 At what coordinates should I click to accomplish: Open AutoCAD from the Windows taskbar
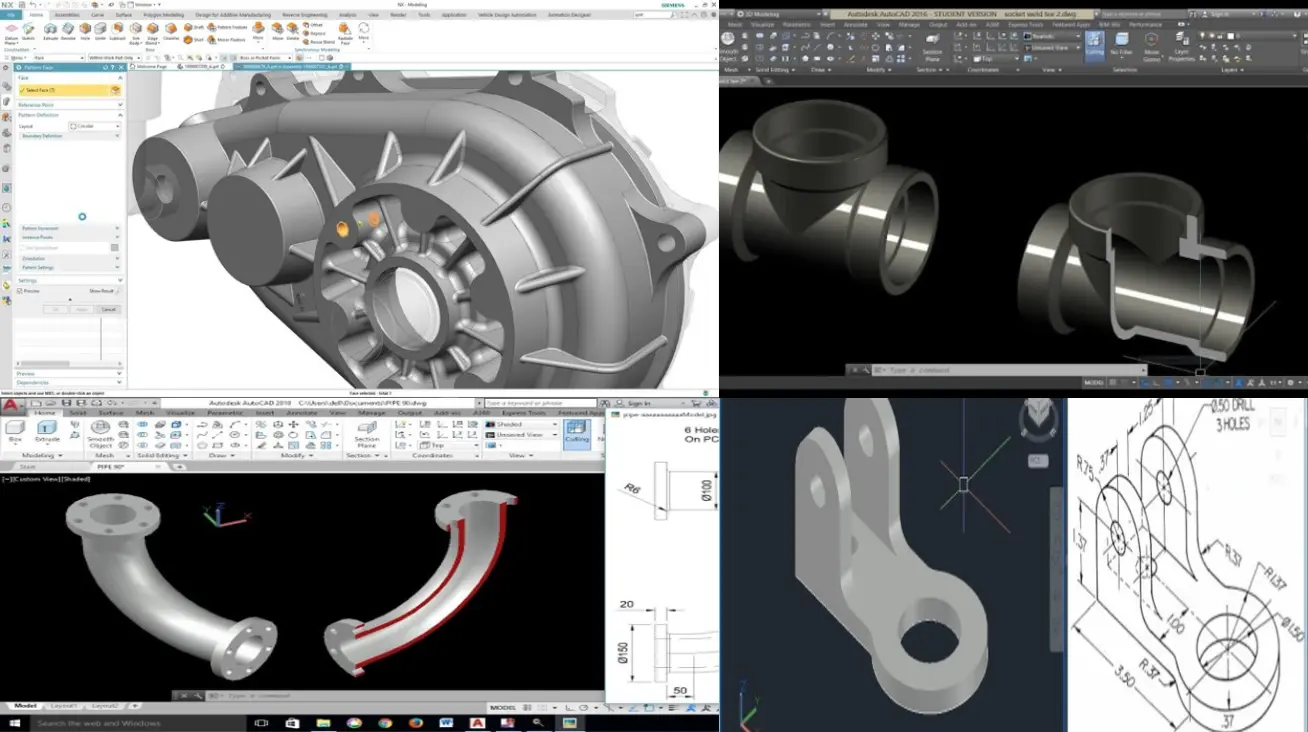coord(478,722)
